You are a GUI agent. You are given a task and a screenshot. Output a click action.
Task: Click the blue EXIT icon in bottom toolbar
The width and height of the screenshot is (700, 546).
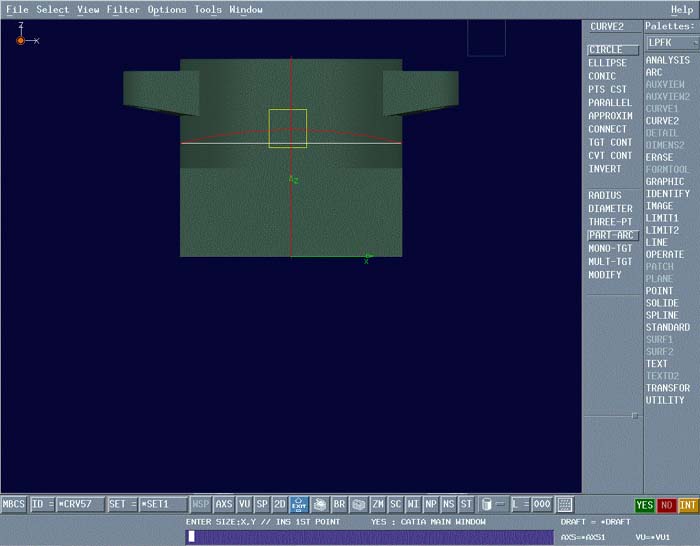[299, 505]
